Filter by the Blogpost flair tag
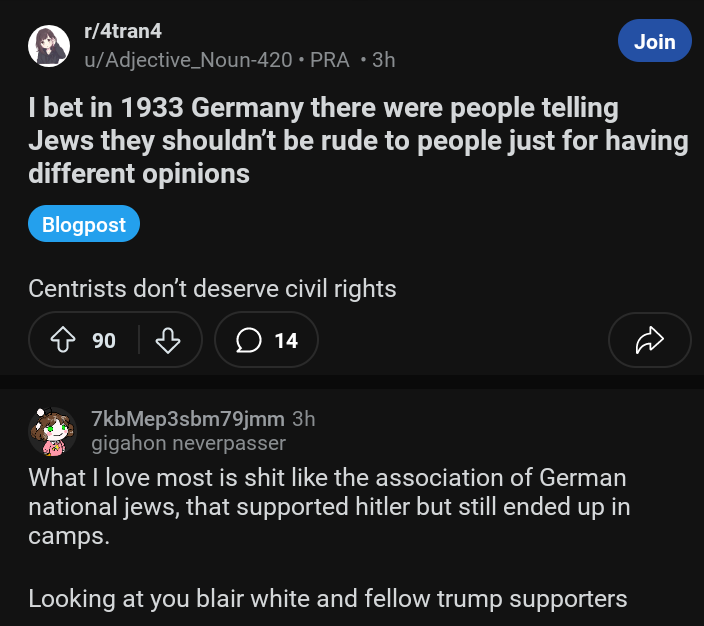Screen dimensions: 704x626 (x=84, y=225)
